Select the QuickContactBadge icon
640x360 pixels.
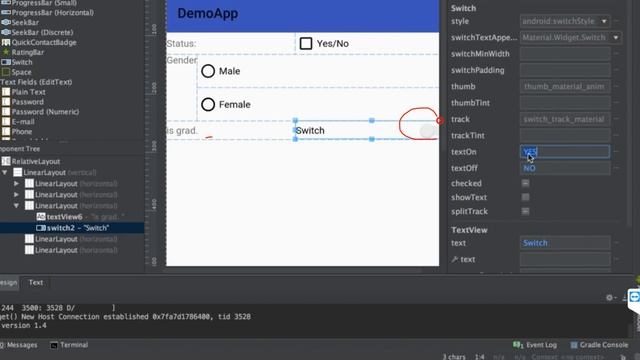tap(6, 42)
